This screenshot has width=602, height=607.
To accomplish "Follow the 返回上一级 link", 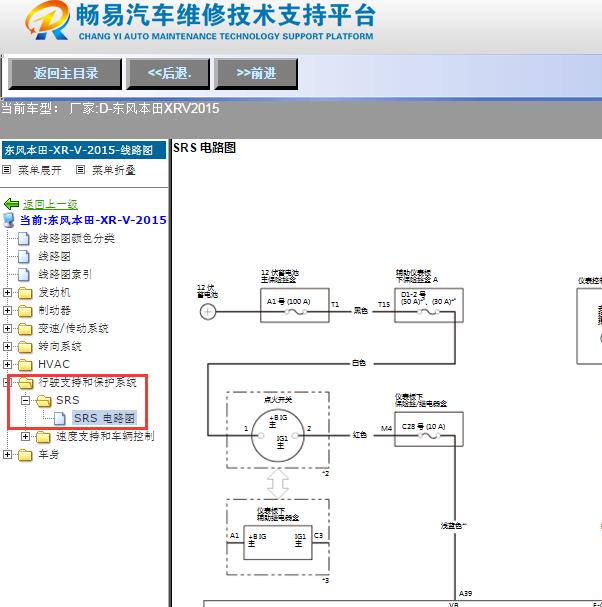I will (x=50, y=204).
